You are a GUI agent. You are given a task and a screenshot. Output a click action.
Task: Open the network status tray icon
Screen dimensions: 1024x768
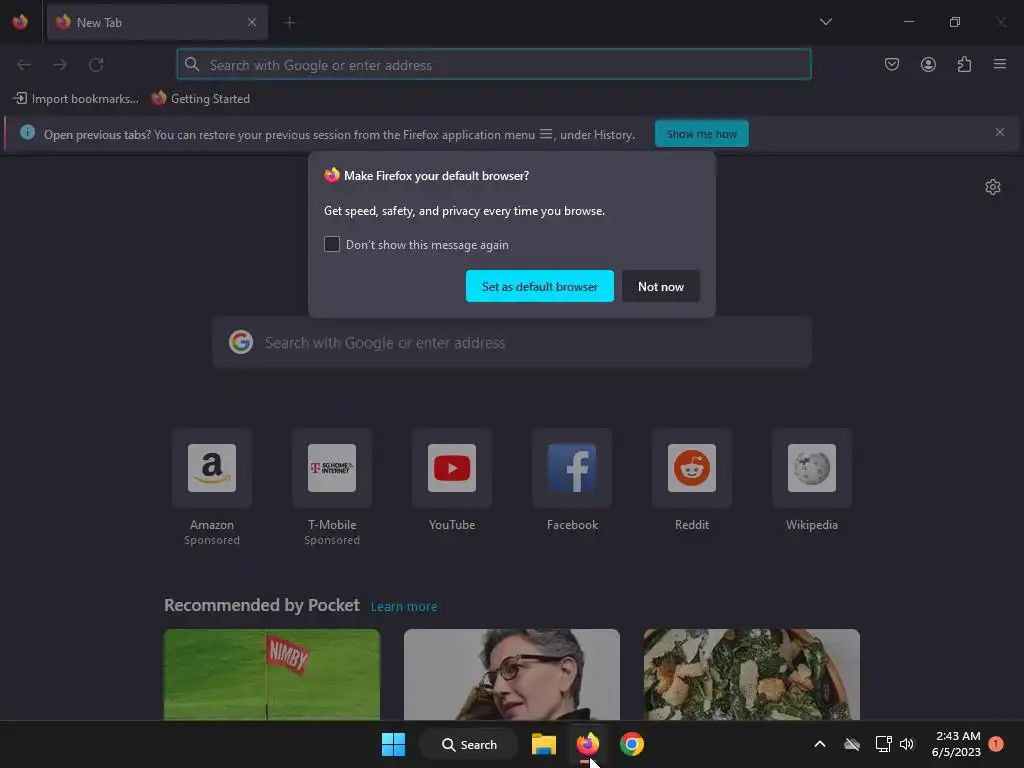(x=883, y=744)
